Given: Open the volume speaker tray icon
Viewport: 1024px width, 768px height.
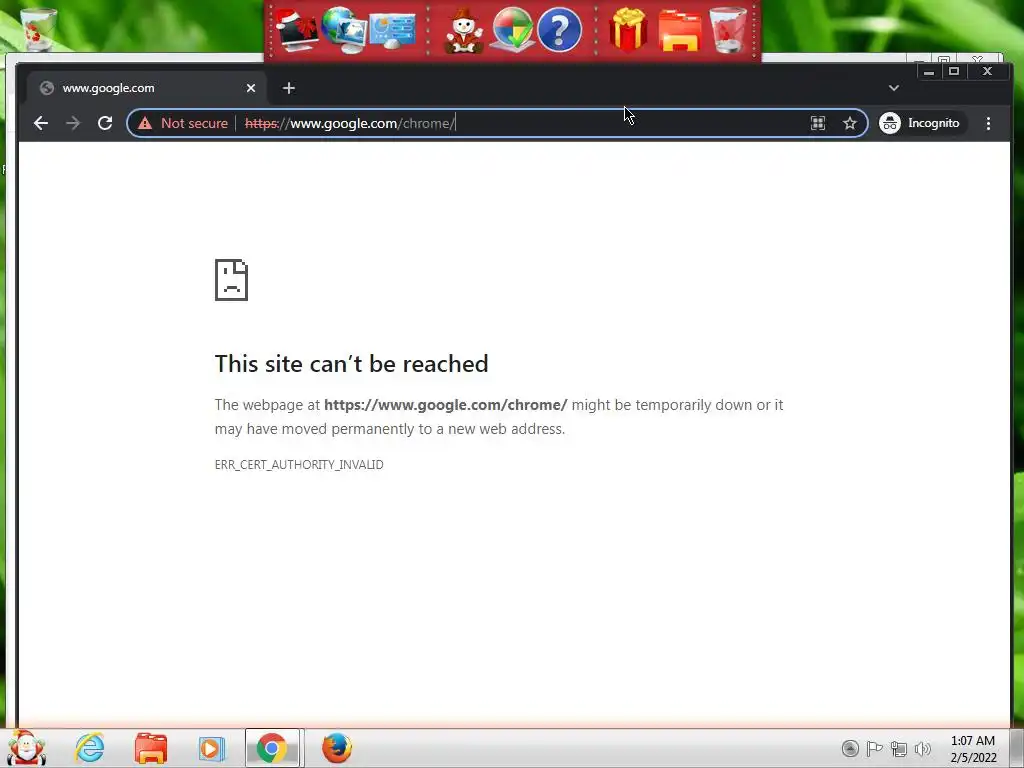Looking at the screenshot, I should [923, 748].
